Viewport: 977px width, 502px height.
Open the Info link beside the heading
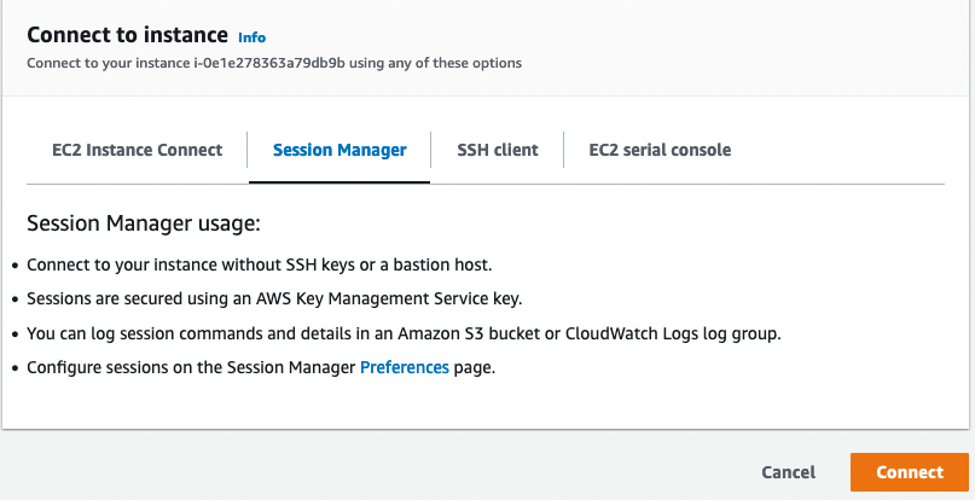tap(252, 37)
